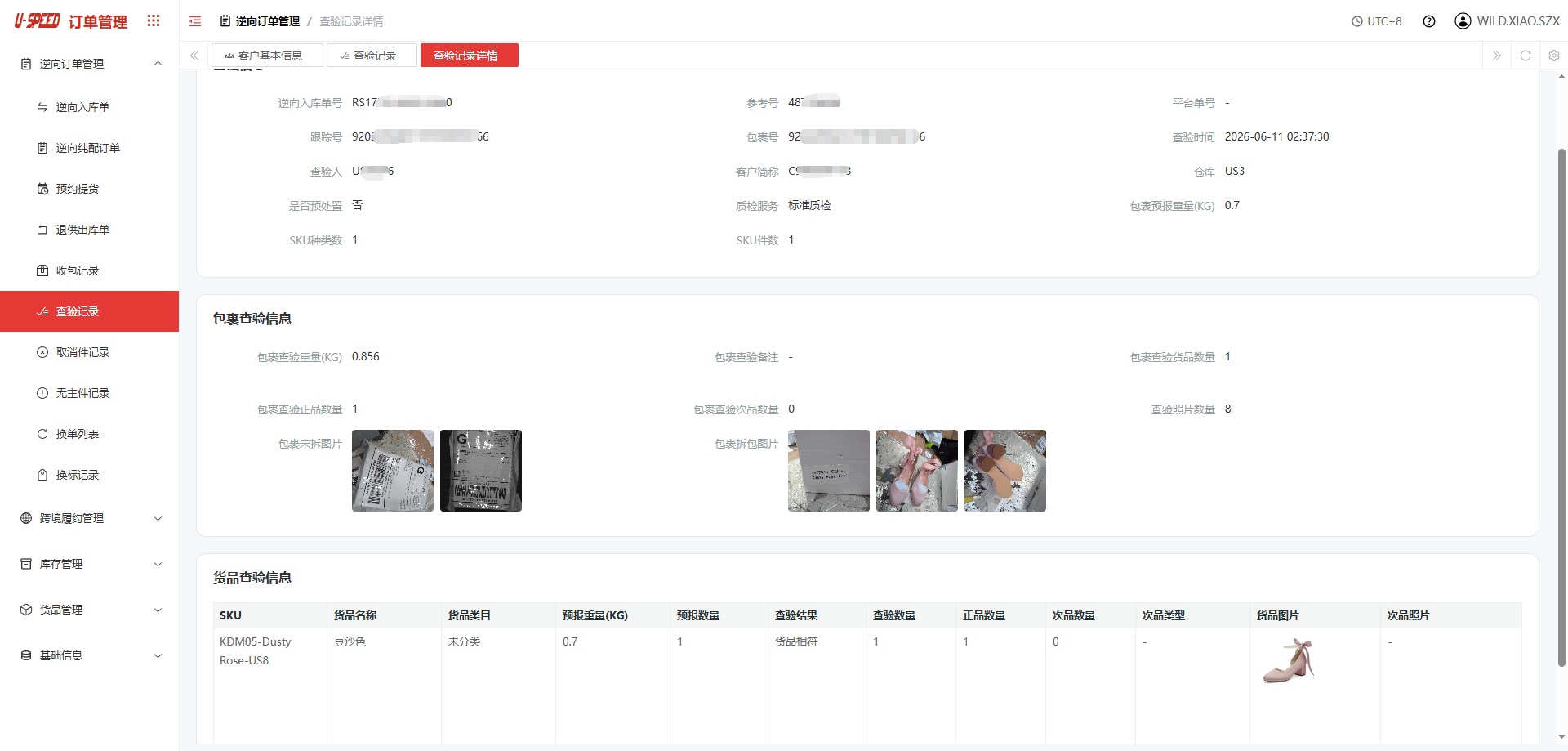This screenshot has width=1568, height=751.
Task: Click the 退供出库单 return arrow icon
Action: click(42, 230)
